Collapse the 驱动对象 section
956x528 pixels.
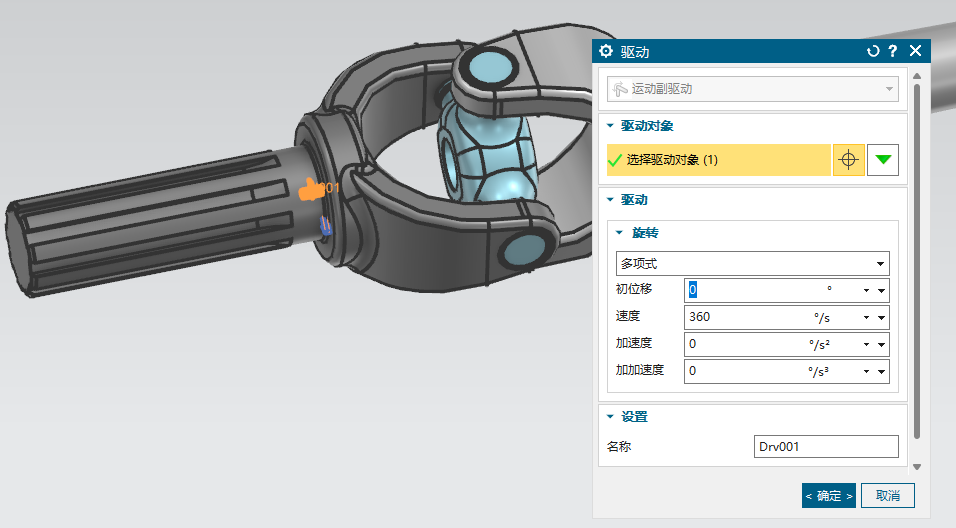click(x=611, y=126)
